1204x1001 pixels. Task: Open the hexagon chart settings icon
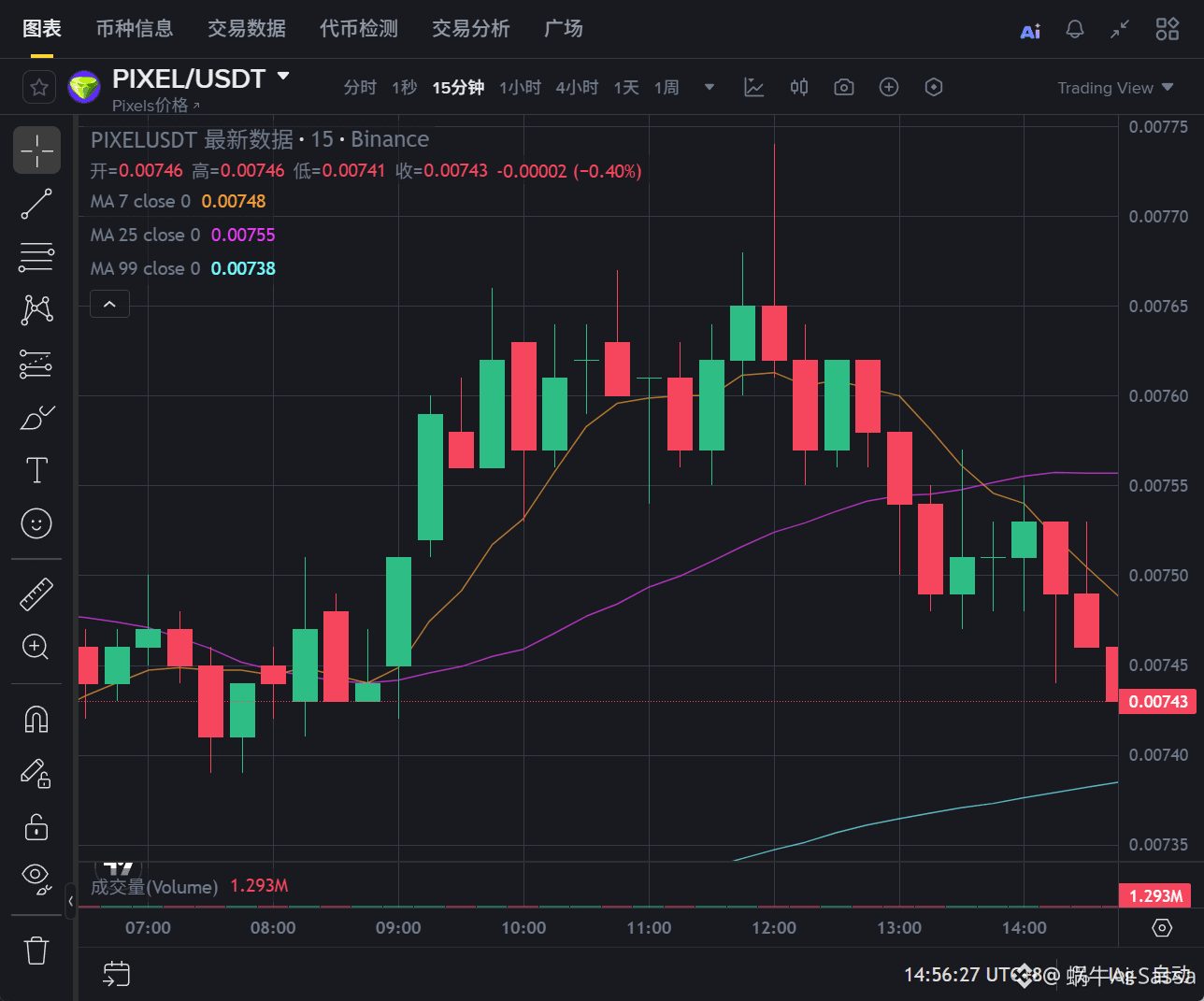point(934,88)
